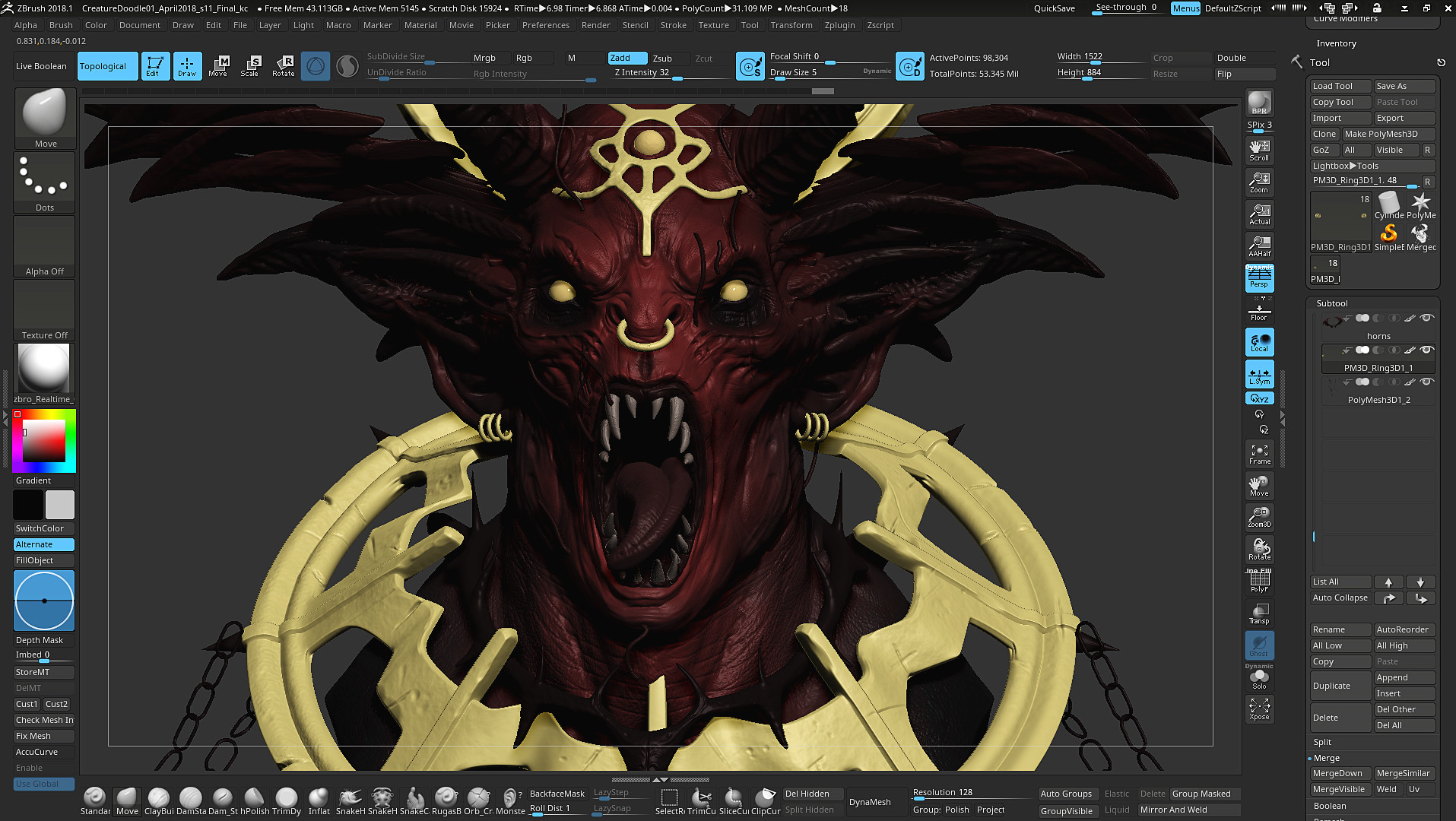Select the Scale transform icon

tap(250, 66)
